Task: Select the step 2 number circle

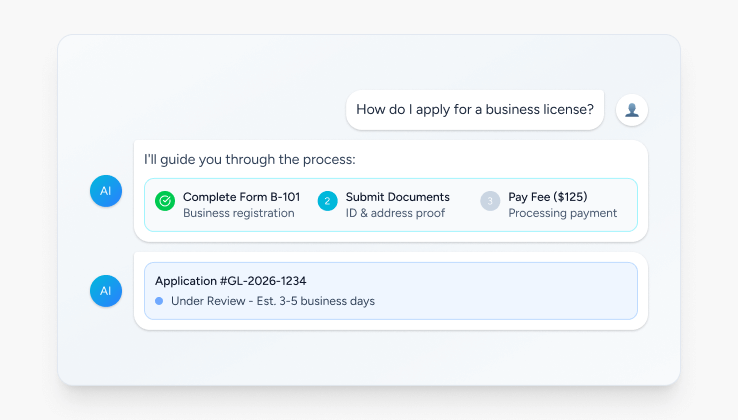Action: (x=327, y=201)
